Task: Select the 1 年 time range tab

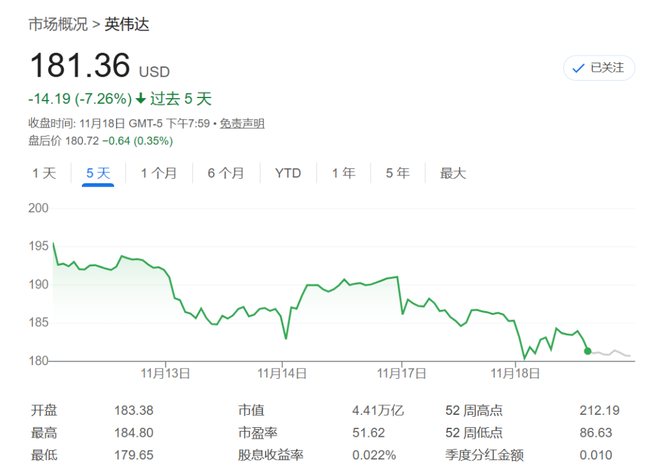Action: pyautogui.click(x=343, y=173)
